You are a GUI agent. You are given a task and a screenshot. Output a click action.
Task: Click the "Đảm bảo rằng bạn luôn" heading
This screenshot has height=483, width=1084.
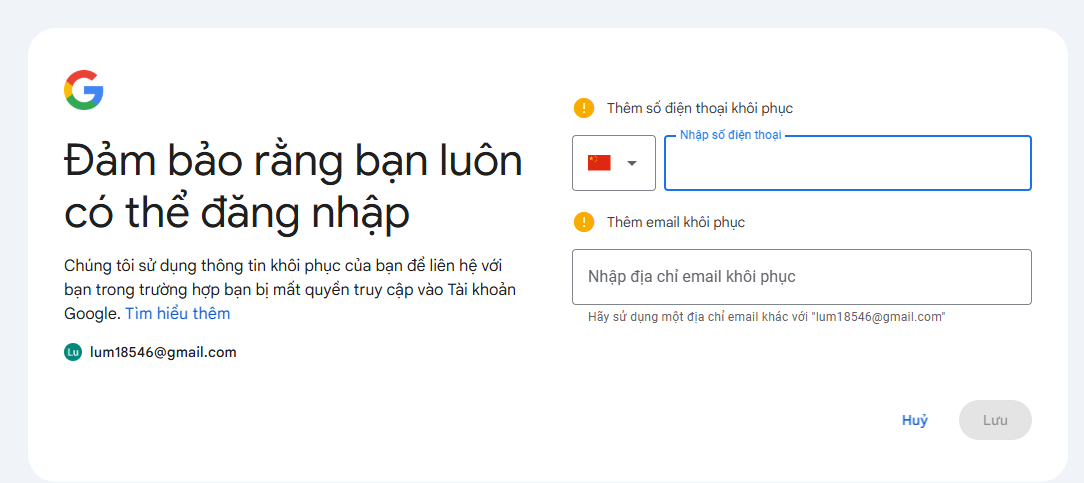[292, 160]
